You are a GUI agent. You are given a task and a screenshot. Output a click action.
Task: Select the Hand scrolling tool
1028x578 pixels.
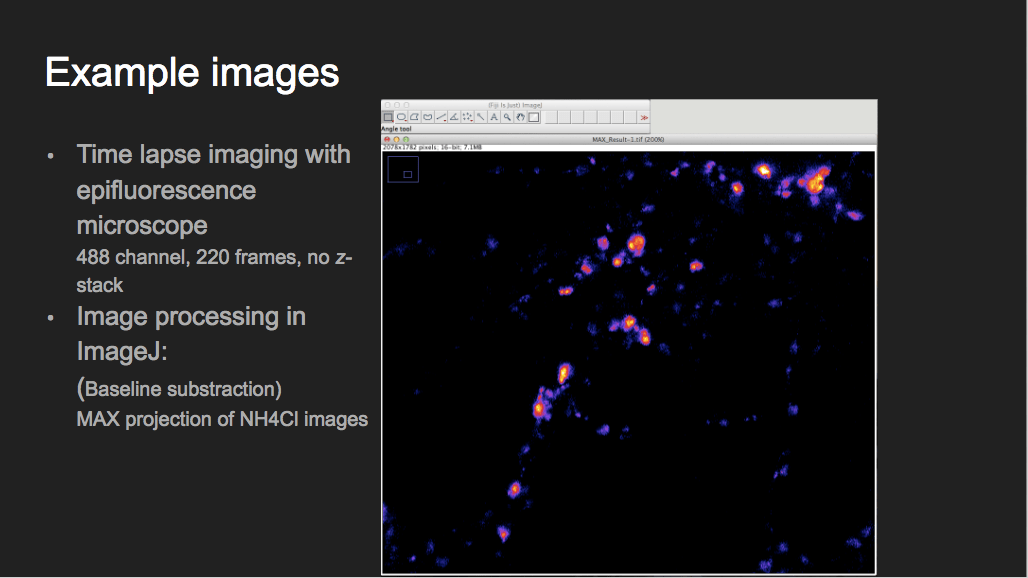[x=521, y=117]
